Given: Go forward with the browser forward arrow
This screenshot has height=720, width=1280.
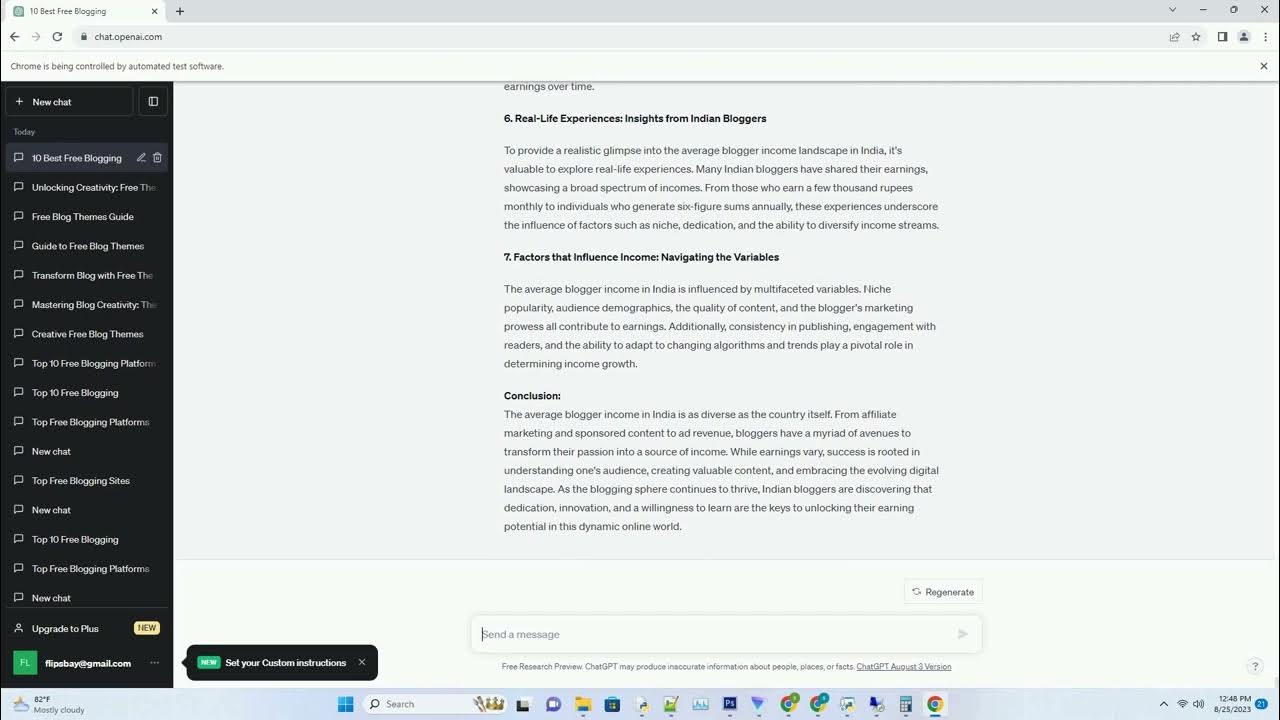Looking at the screenshot, I should tap(36, 37).
